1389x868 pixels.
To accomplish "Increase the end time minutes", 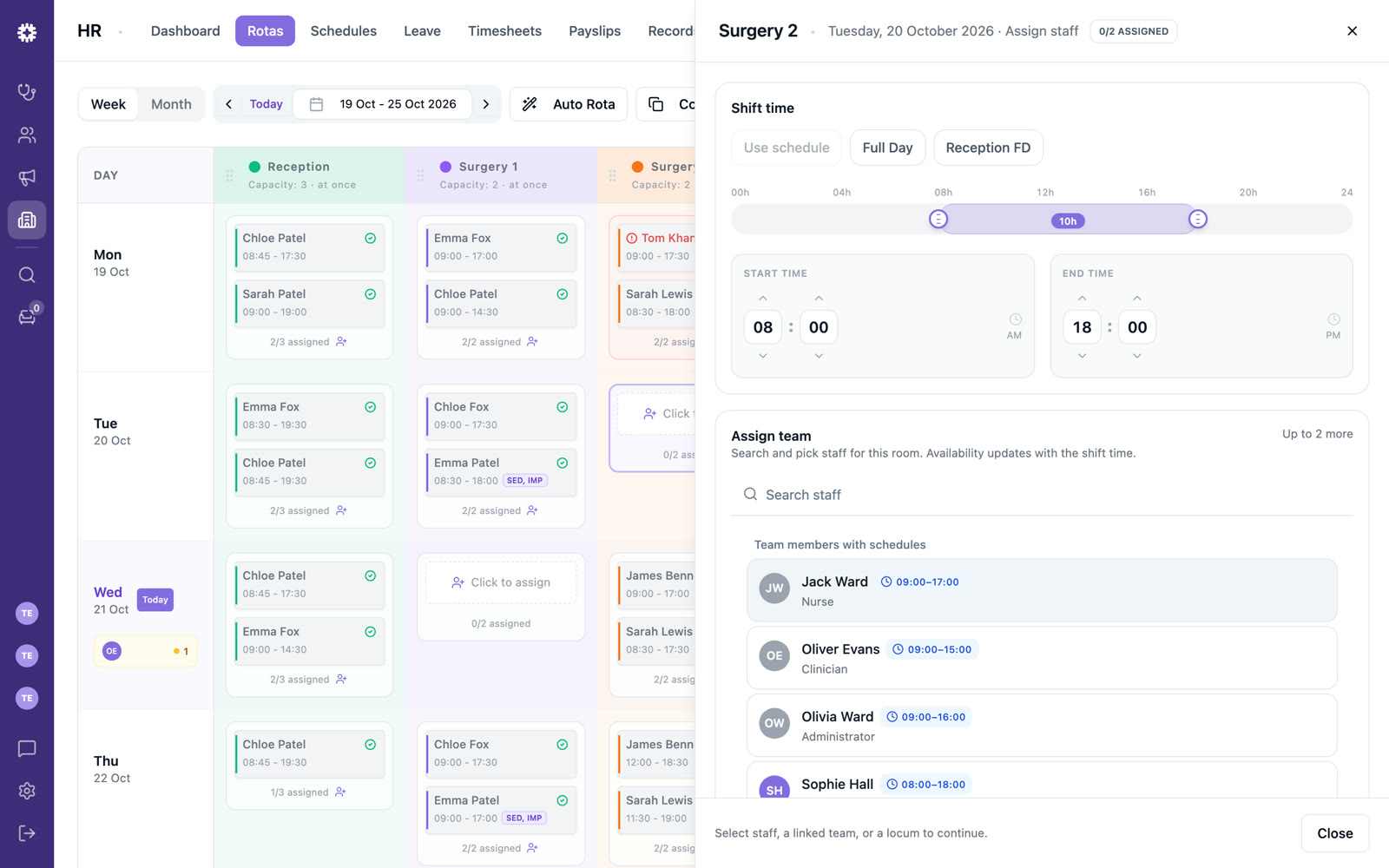I will tap(1137, 298).
